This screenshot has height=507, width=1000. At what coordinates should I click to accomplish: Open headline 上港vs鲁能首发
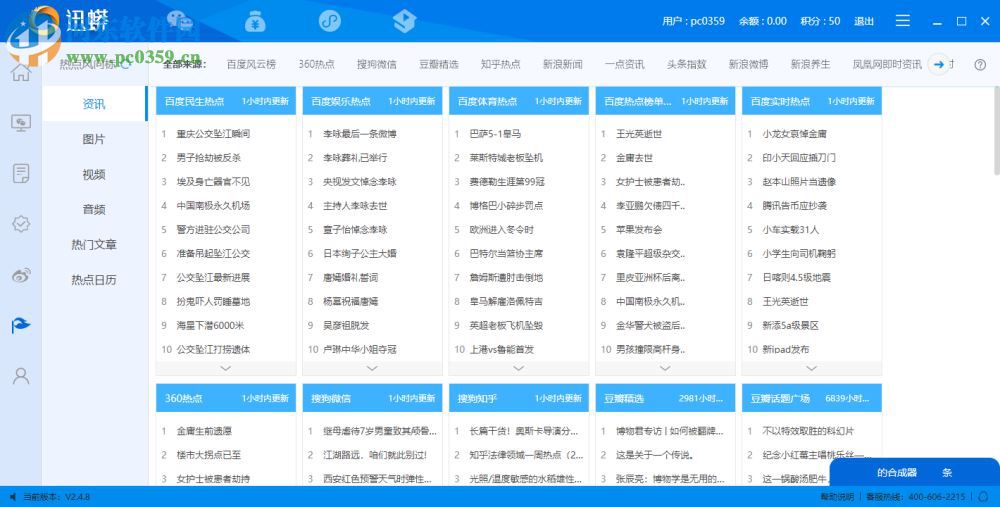[x=501, y=349]
